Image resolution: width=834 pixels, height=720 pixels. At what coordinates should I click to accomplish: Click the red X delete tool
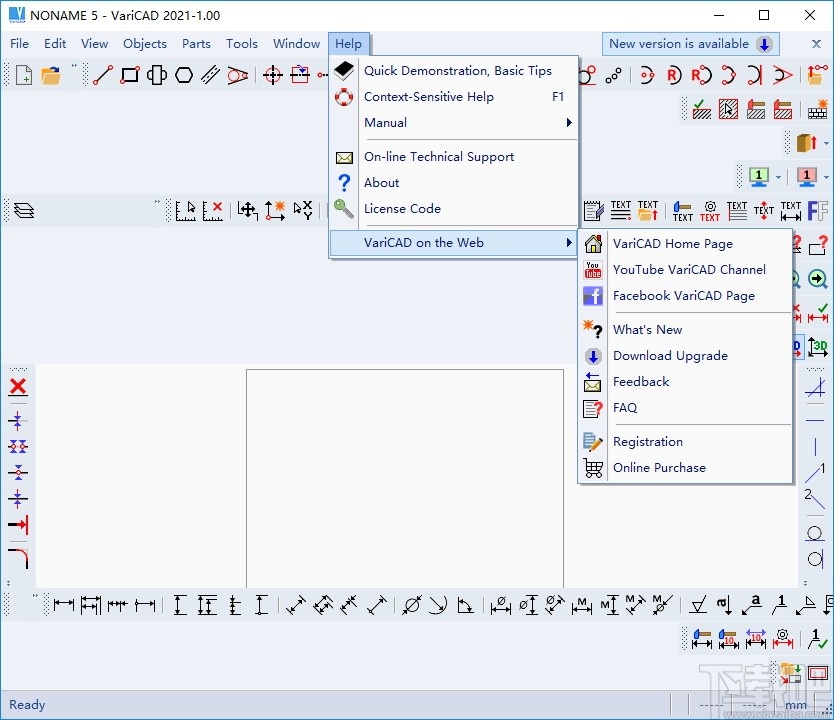(18, 387)
